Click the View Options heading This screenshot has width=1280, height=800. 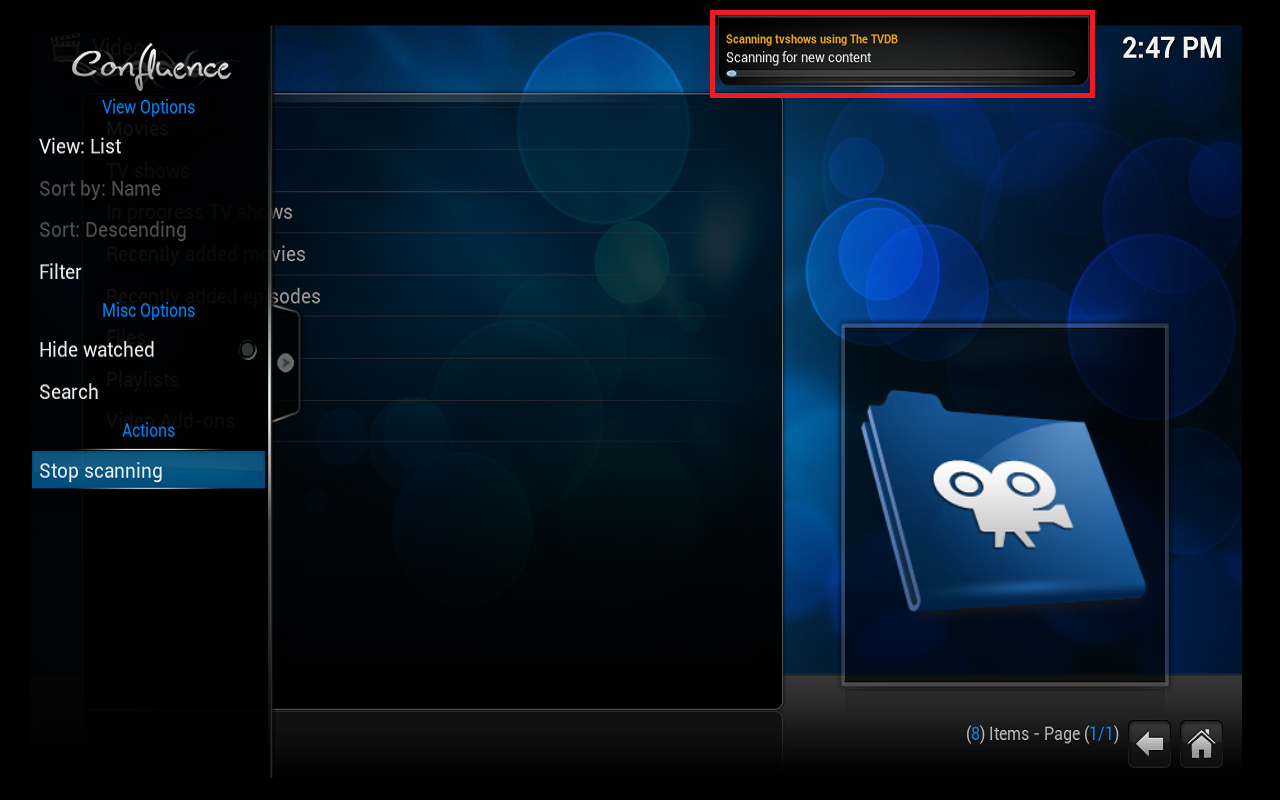[148, 107]
